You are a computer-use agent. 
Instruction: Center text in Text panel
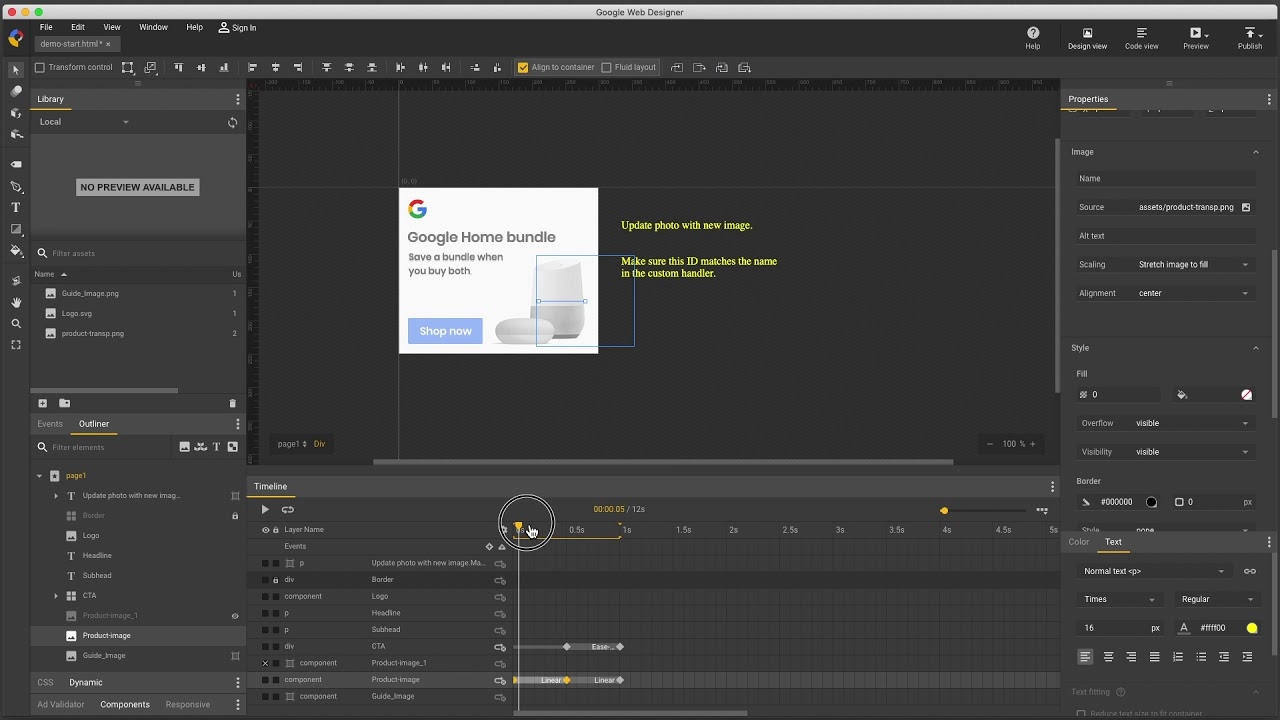[x=1108, y=657]
